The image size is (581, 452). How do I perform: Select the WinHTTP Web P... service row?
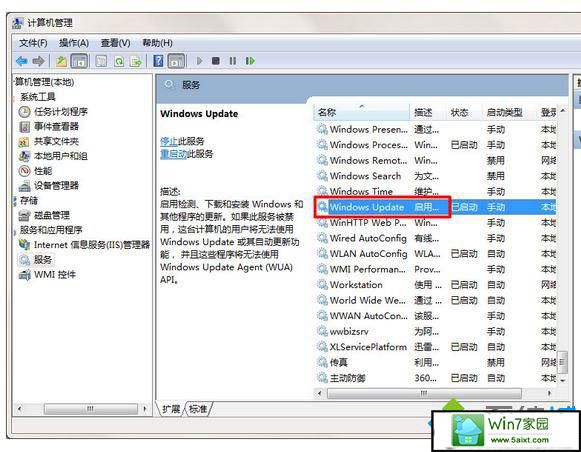pyautogui.click(x=436, y=223)
